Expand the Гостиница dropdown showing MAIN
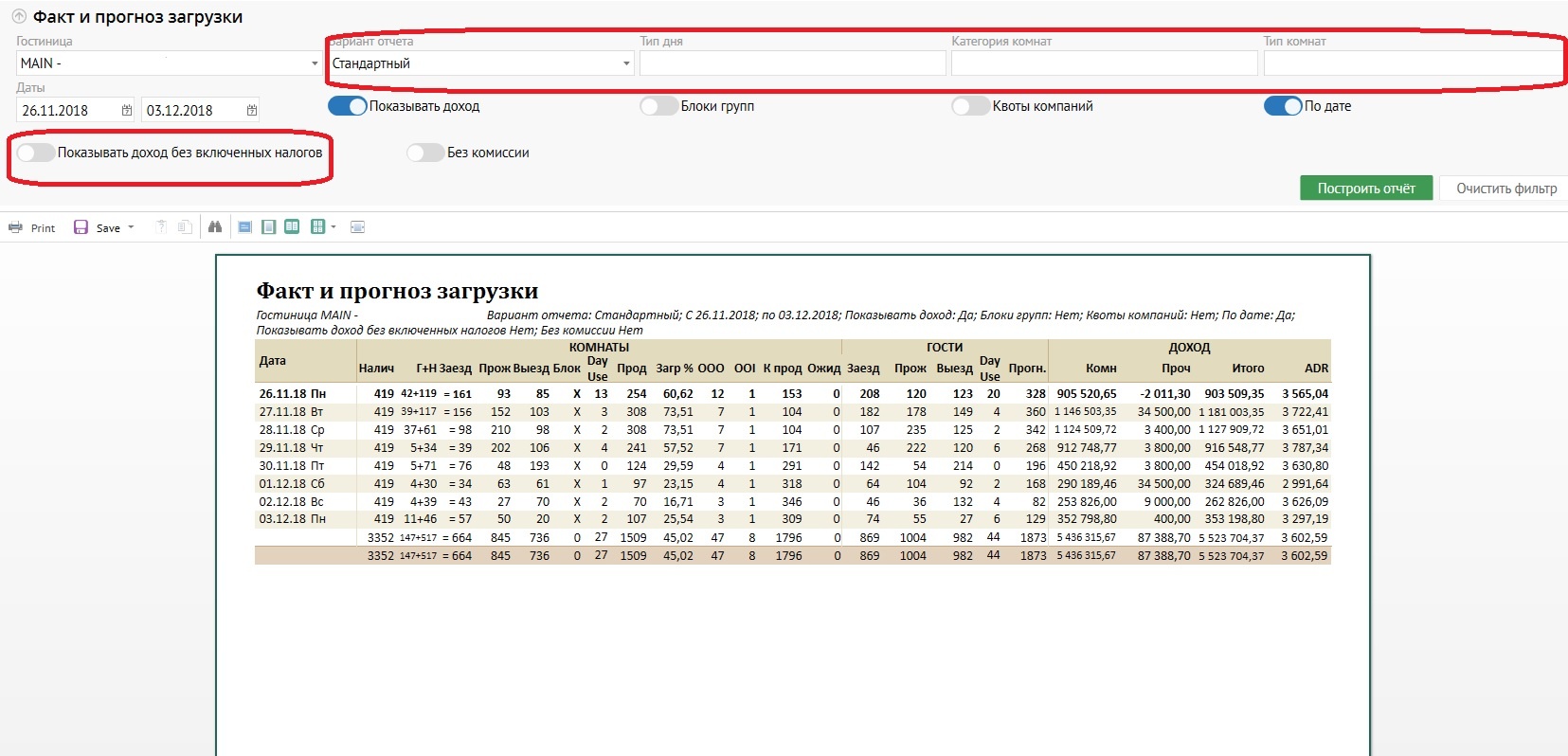Viewport: 1568px width, 756px height. coord(315,63)
